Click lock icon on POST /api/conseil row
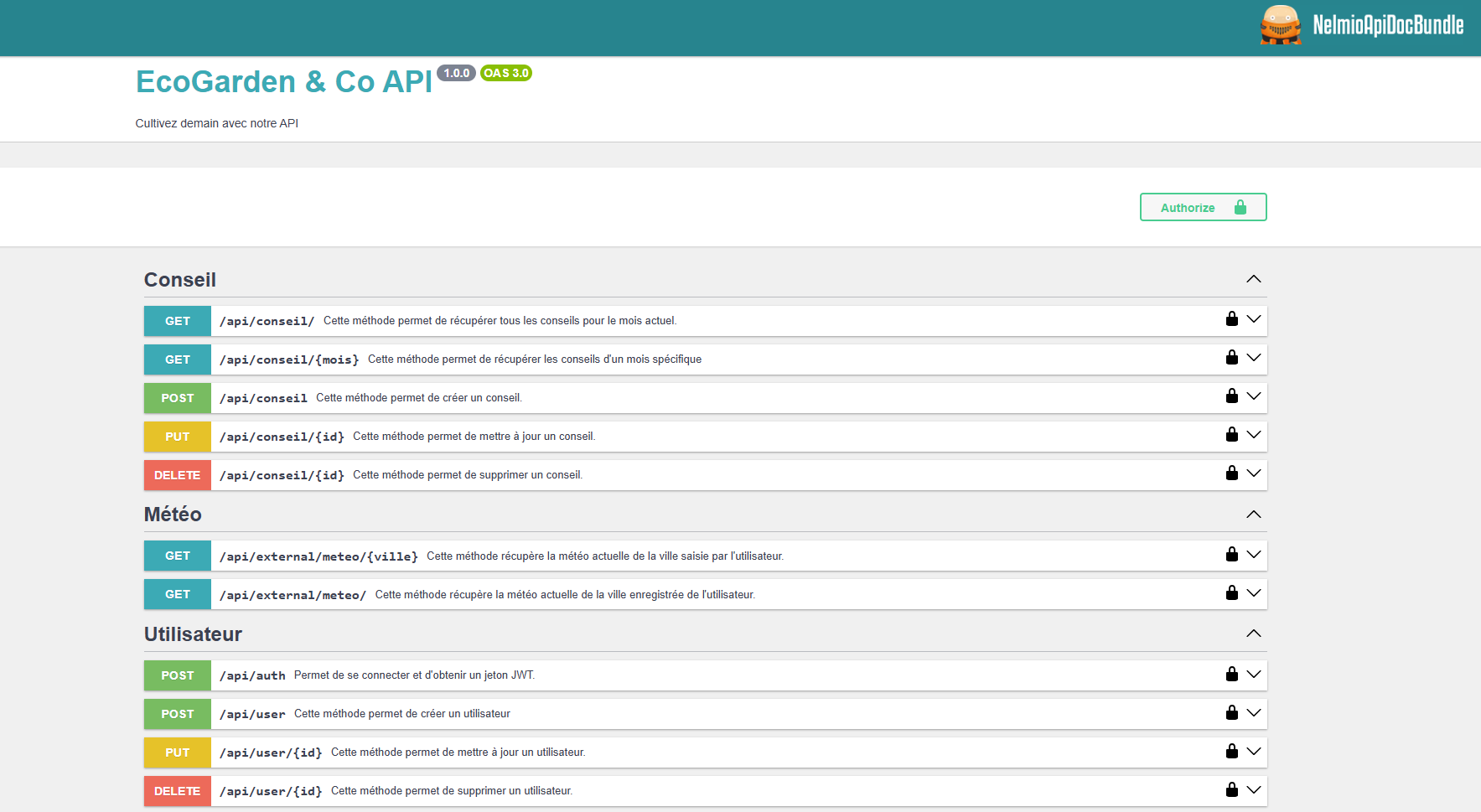The width and height of the screenshot is (1481, 812). 1231,396
